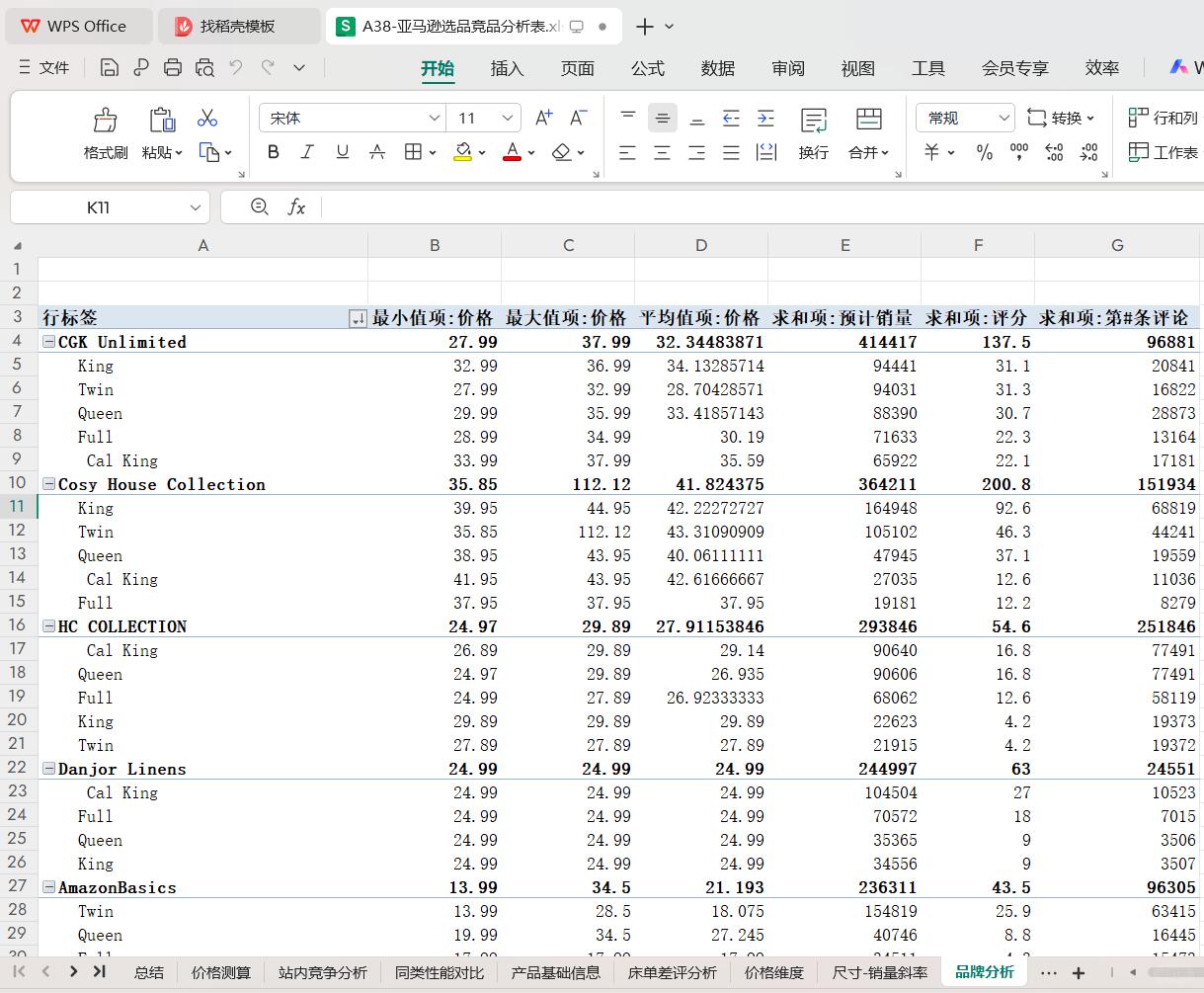Collapse the Danjor Linens group
Image resolution: width=1204 pixels, height=993 pixels.
click(48, 769)
